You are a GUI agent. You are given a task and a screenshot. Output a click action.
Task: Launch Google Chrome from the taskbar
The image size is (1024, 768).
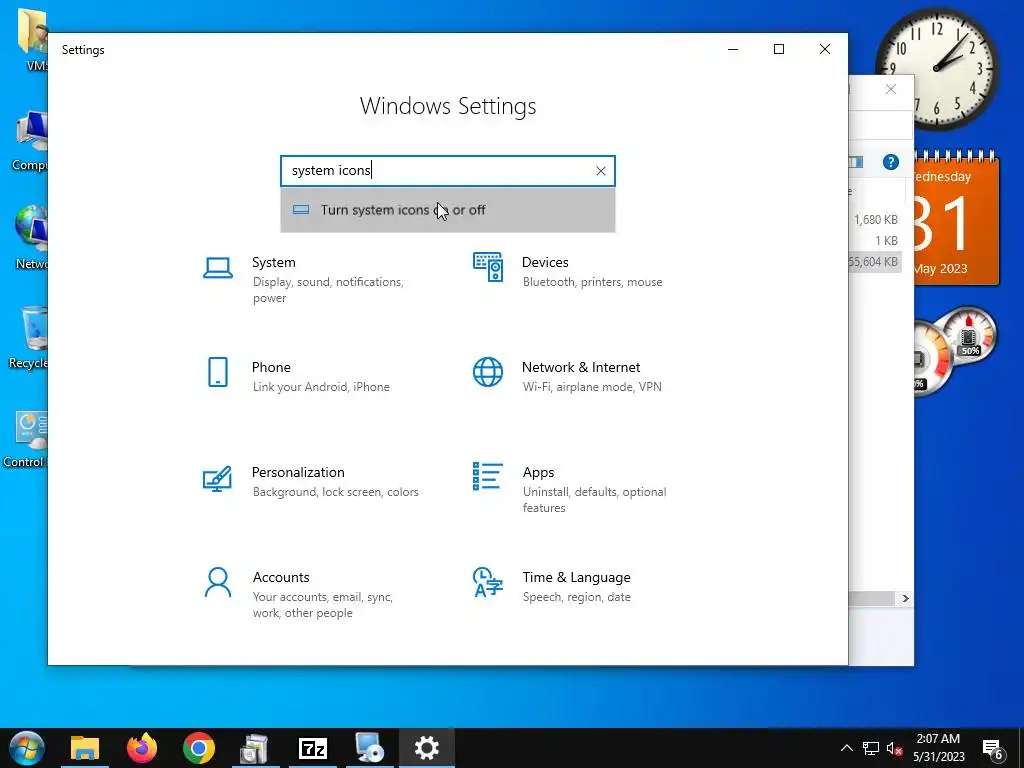(x=199, y=748)
